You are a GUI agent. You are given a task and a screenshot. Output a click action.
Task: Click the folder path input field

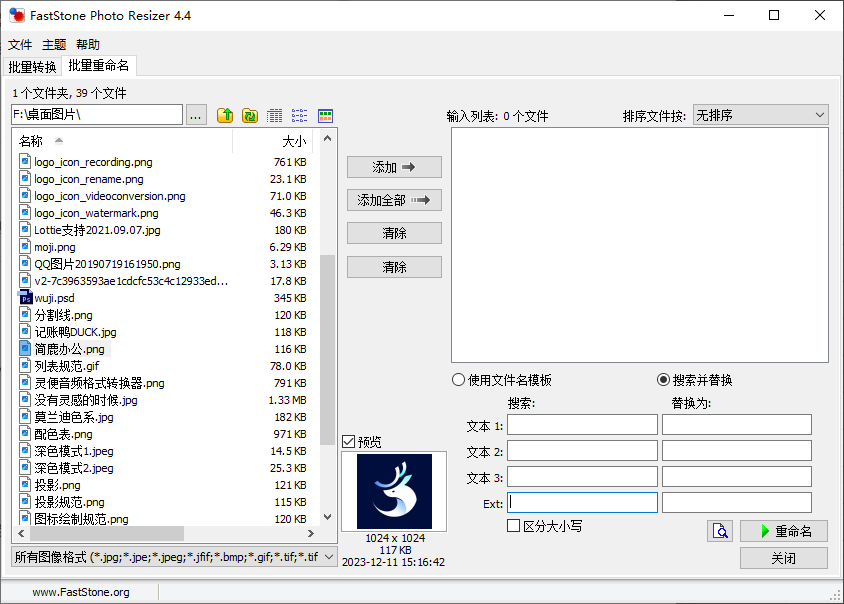(x=97, y=115)
